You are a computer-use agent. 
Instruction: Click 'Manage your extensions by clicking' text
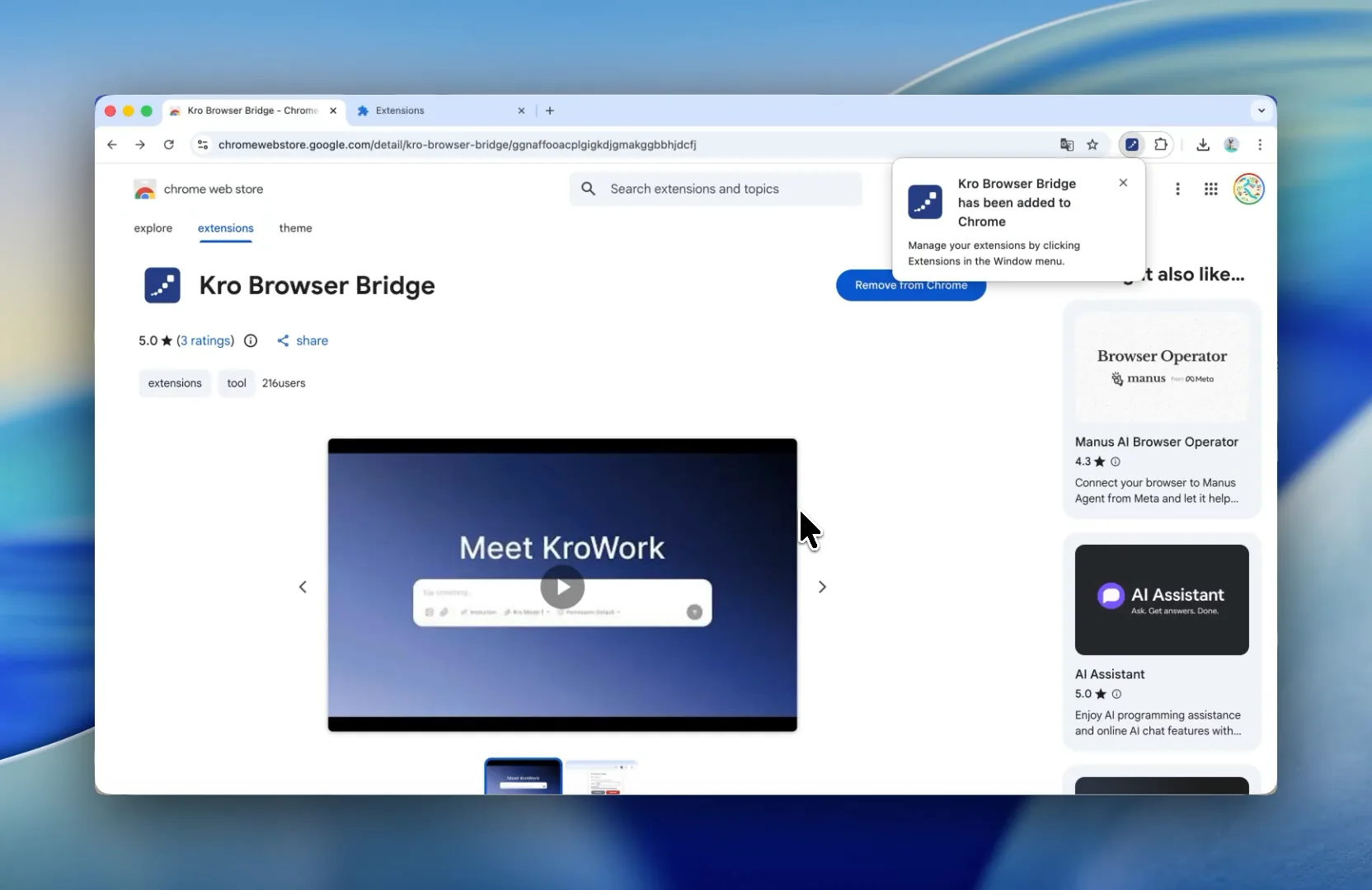coord(994,253)
